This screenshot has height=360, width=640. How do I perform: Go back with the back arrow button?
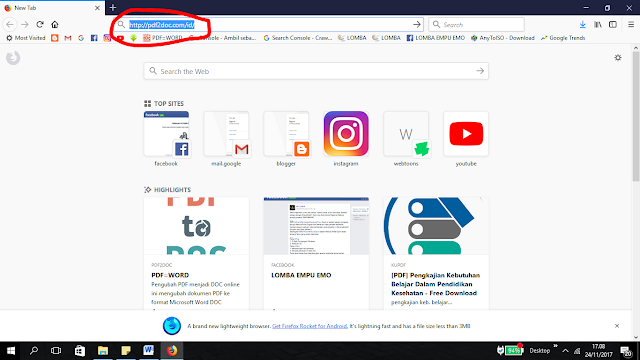click(x=10, y=24)
